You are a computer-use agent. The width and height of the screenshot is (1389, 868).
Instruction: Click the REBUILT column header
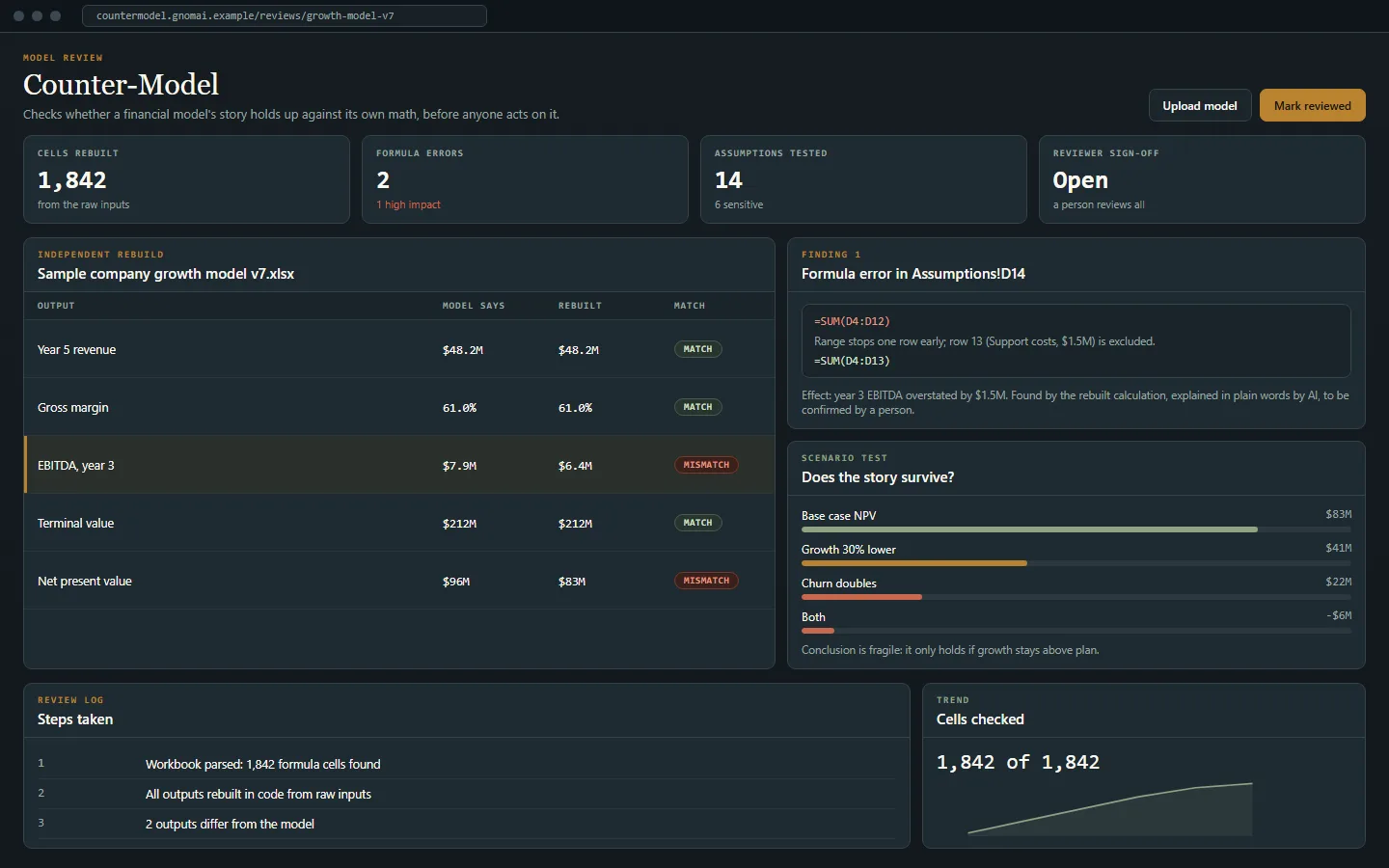coord(580,306)
